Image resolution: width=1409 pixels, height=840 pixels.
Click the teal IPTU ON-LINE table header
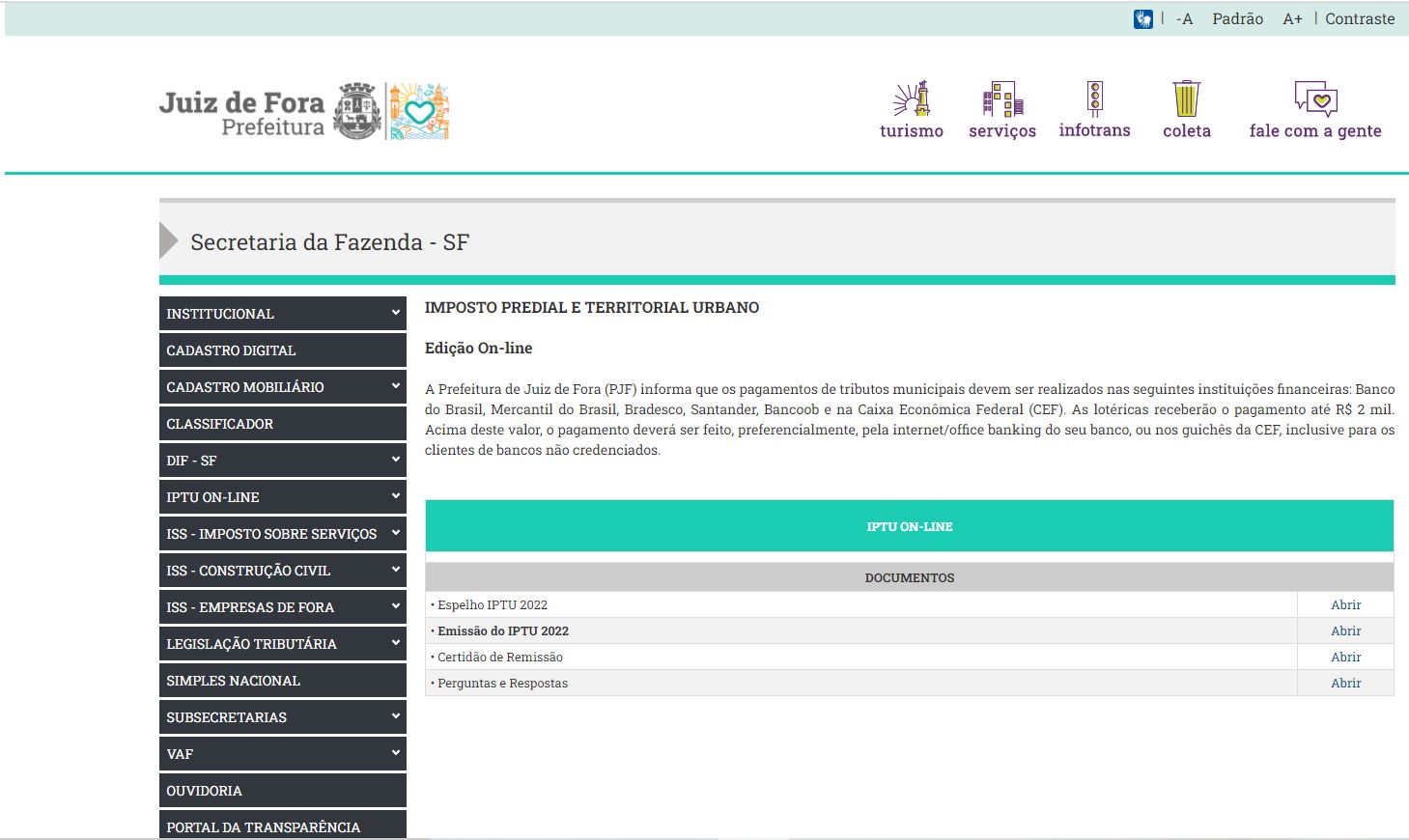(909, 526)
